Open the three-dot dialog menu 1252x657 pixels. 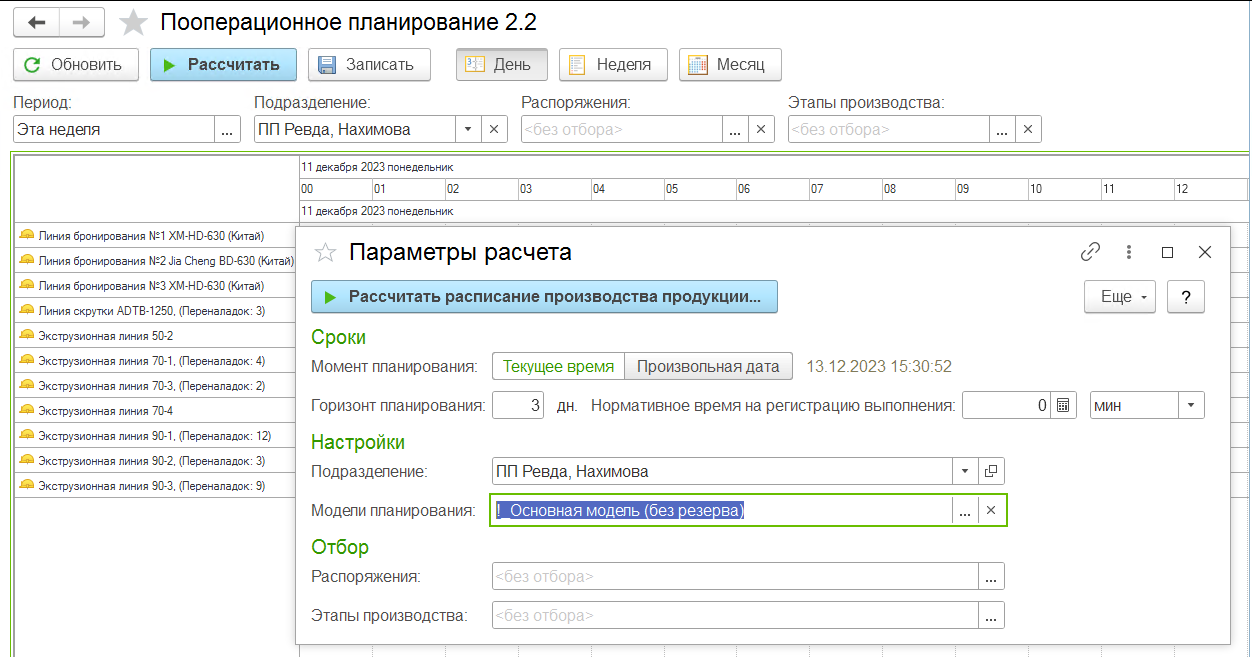(1129, 252)
